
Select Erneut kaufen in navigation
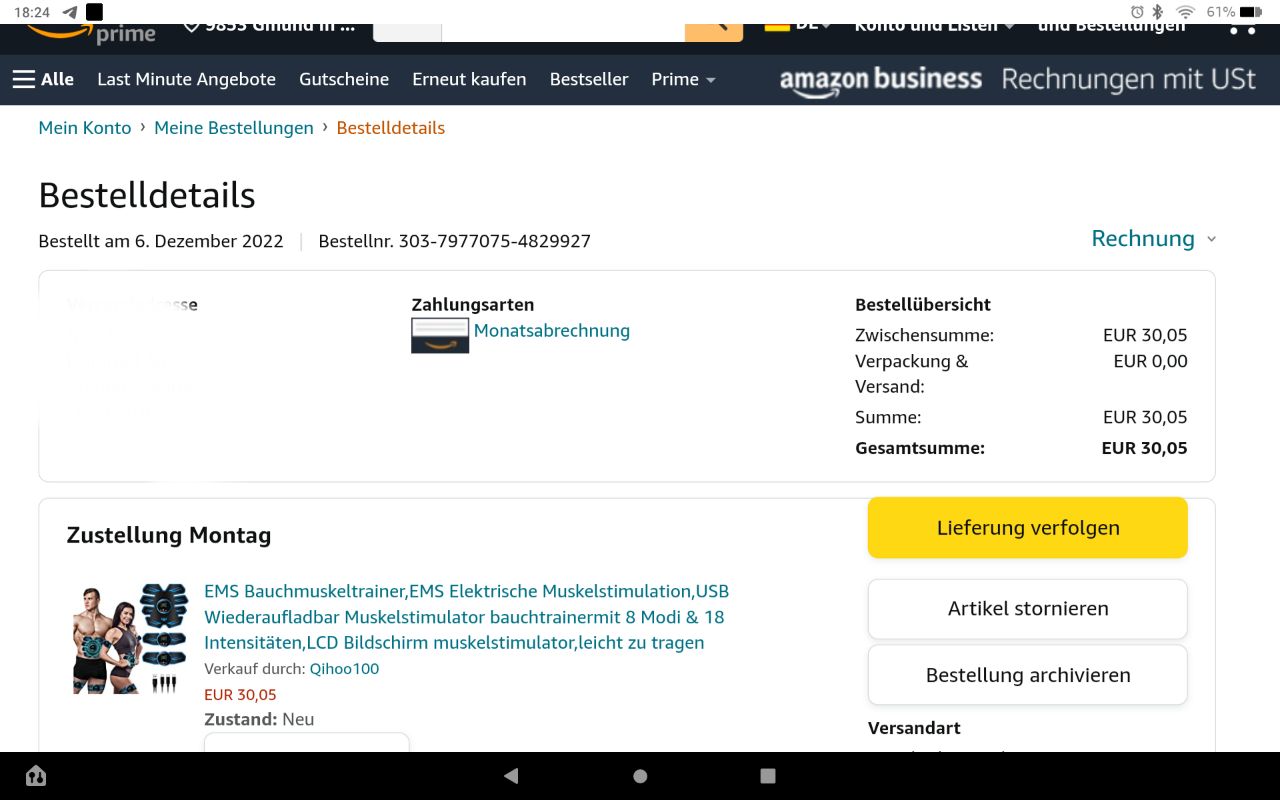(x=469, y=80)
